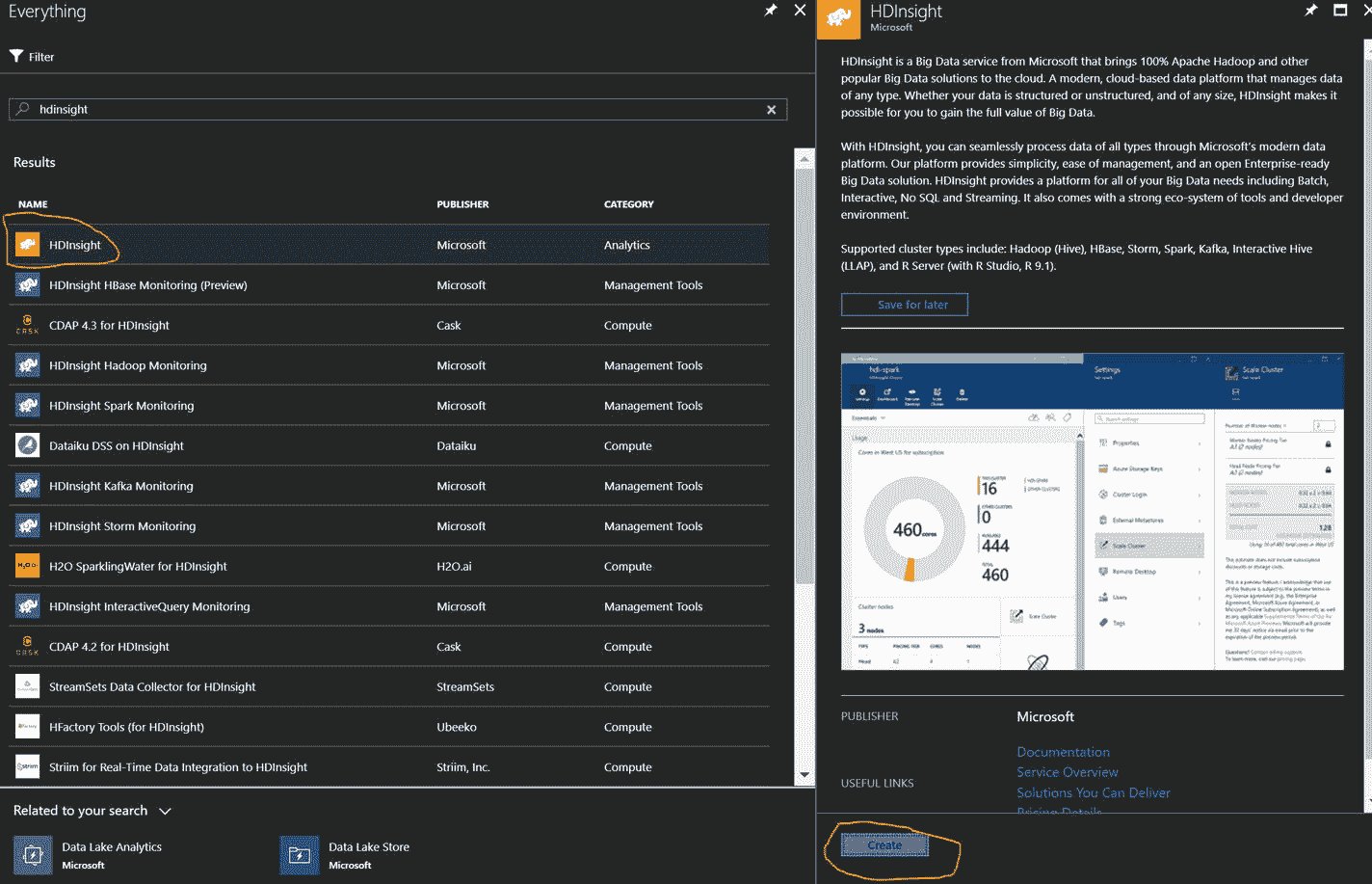Open the Data Lake Analytics tile icon
The width and height of the screenshot is (1372, 884).
(33, 855)
